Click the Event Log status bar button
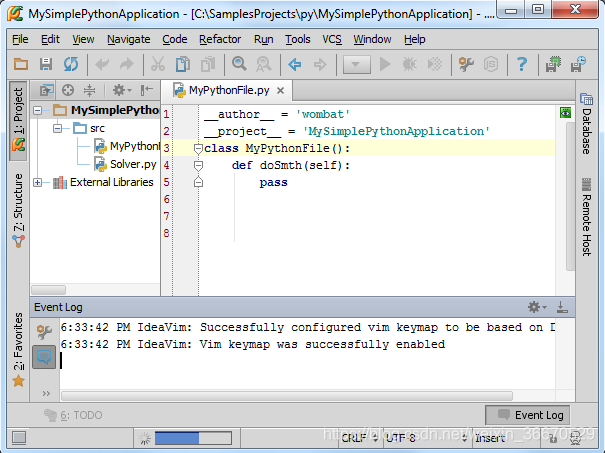This screenshot has width=605, height=453. (527, 415)
